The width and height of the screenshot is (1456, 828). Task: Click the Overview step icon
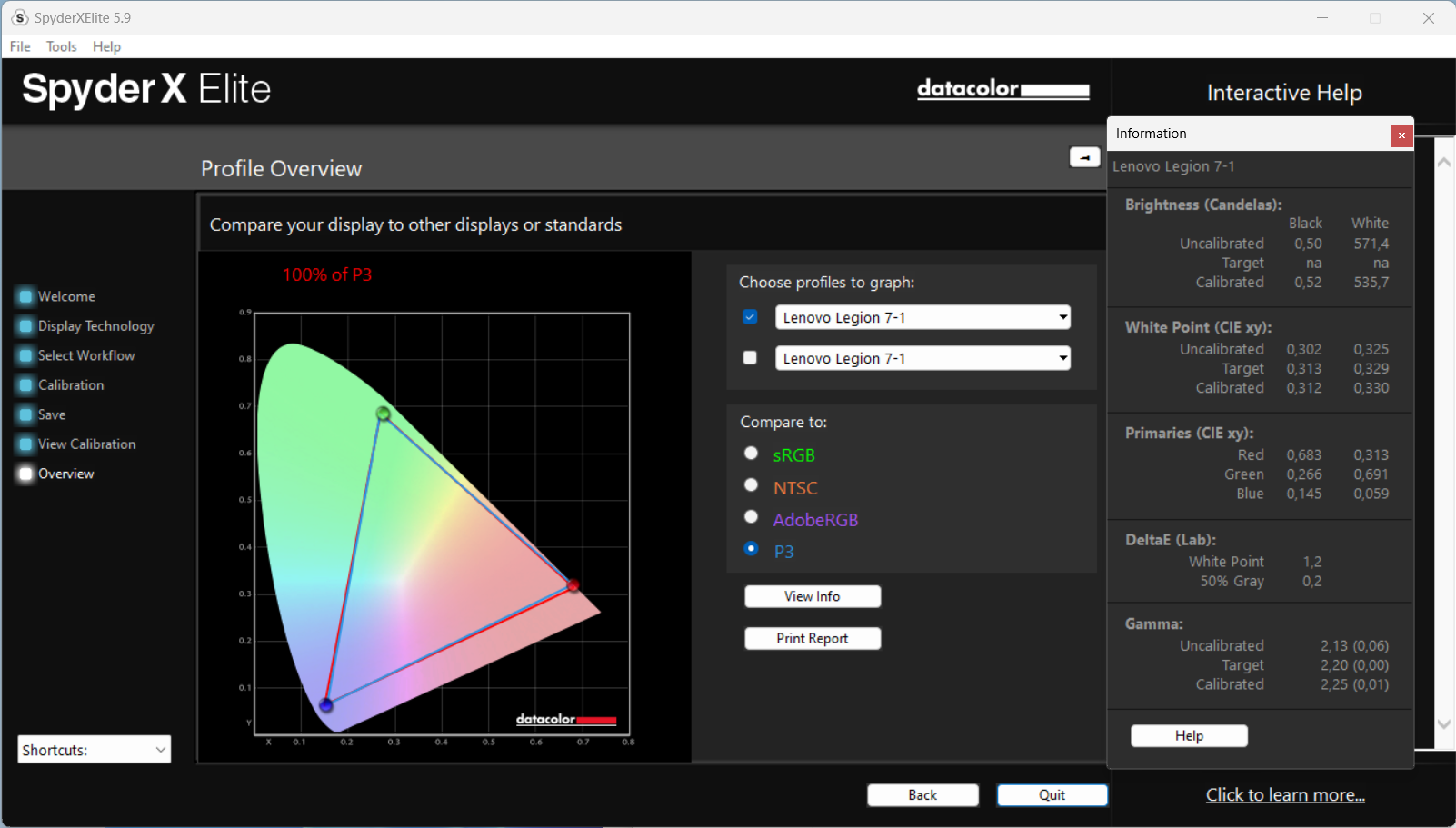[x=25, y=474]
